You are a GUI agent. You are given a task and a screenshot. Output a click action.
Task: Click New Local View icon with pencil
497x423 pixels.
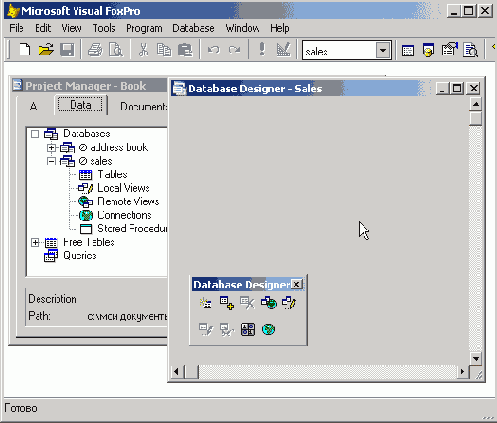(x=289, y=303)
